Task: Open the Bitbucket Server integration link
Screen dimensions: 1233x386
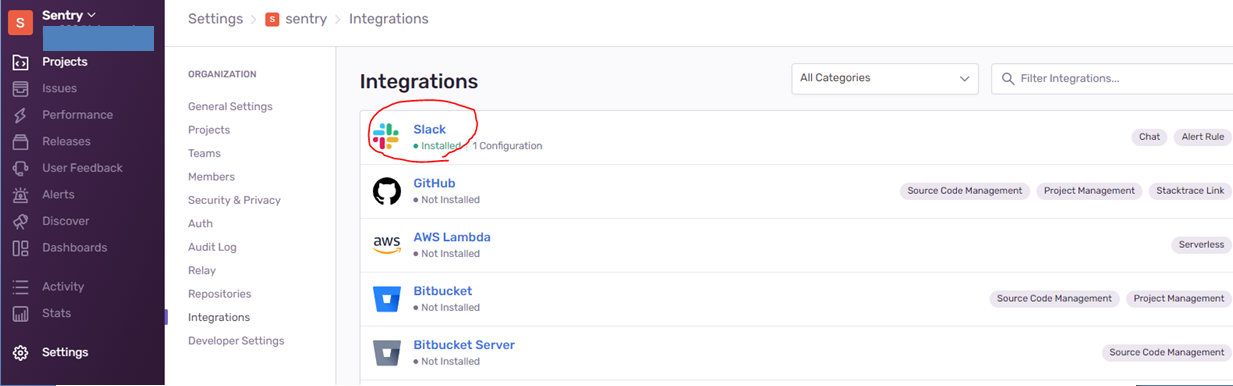Action: click(464, 345)
